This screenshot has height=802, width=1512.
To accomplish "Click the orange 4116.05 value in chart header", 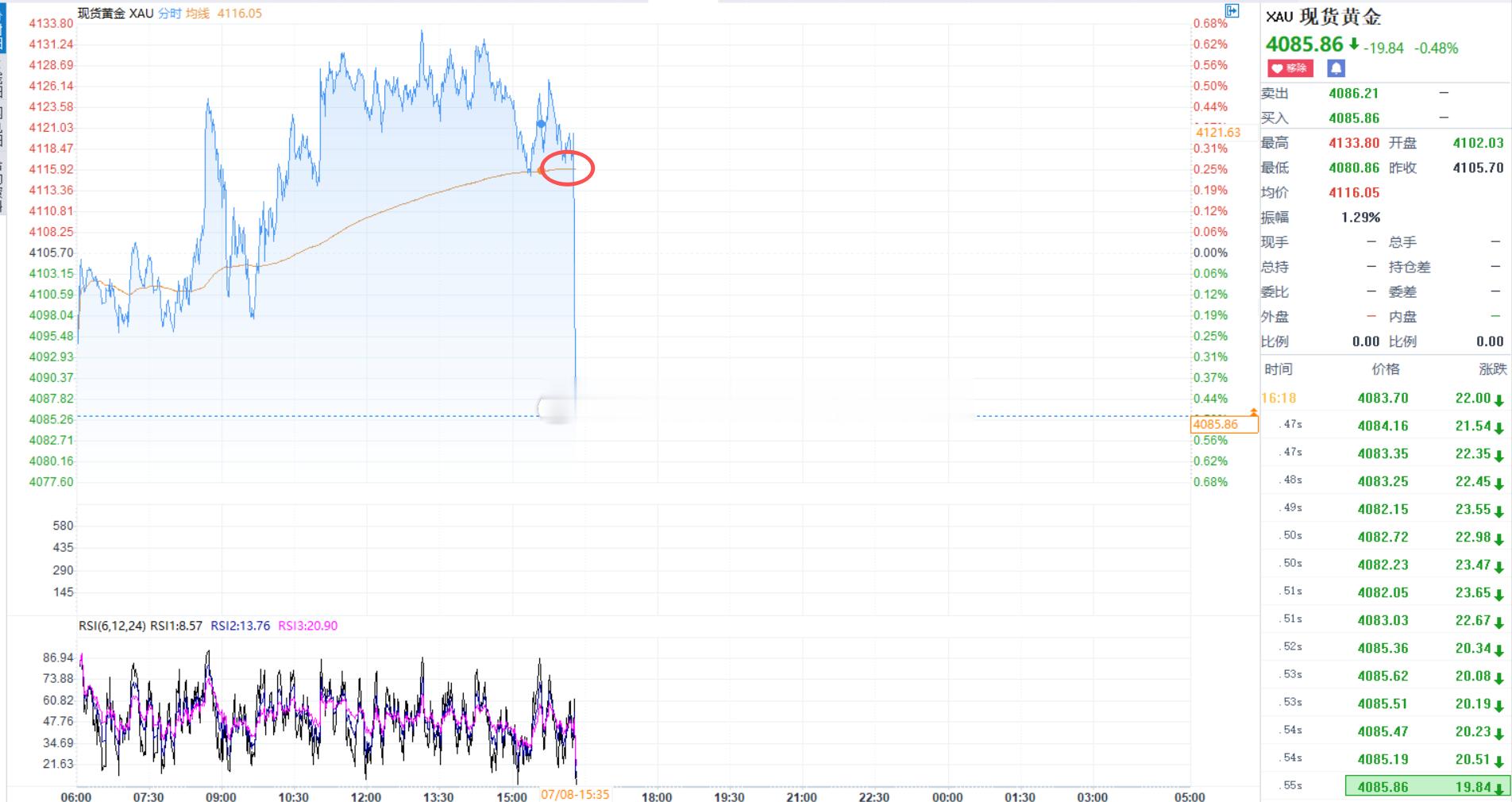I will click(x=239, y=13).
